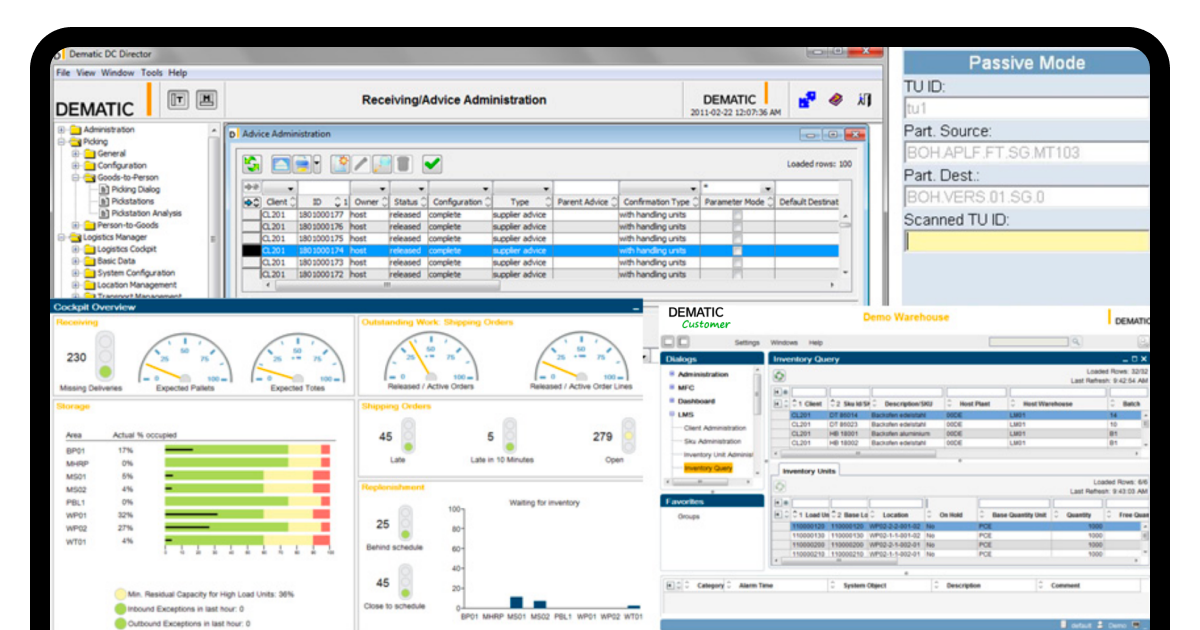The height and width of the screenshot is (630, 1200).
Task: Open Sku Administration dialog link
Action: (712, 441)
